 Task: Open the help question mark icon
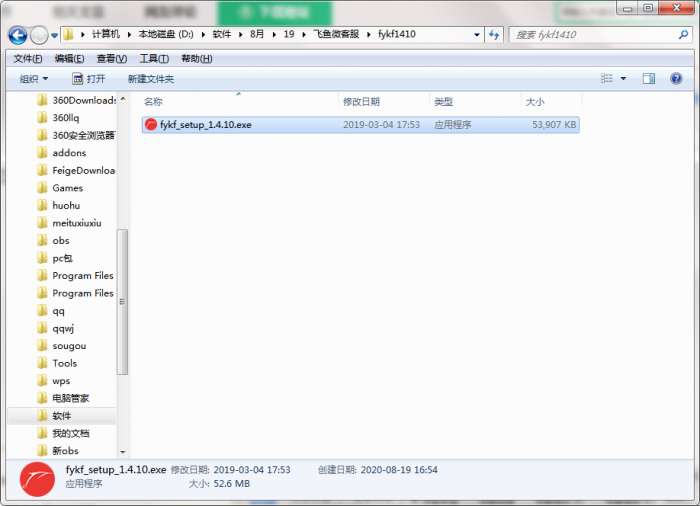point(676,79)
